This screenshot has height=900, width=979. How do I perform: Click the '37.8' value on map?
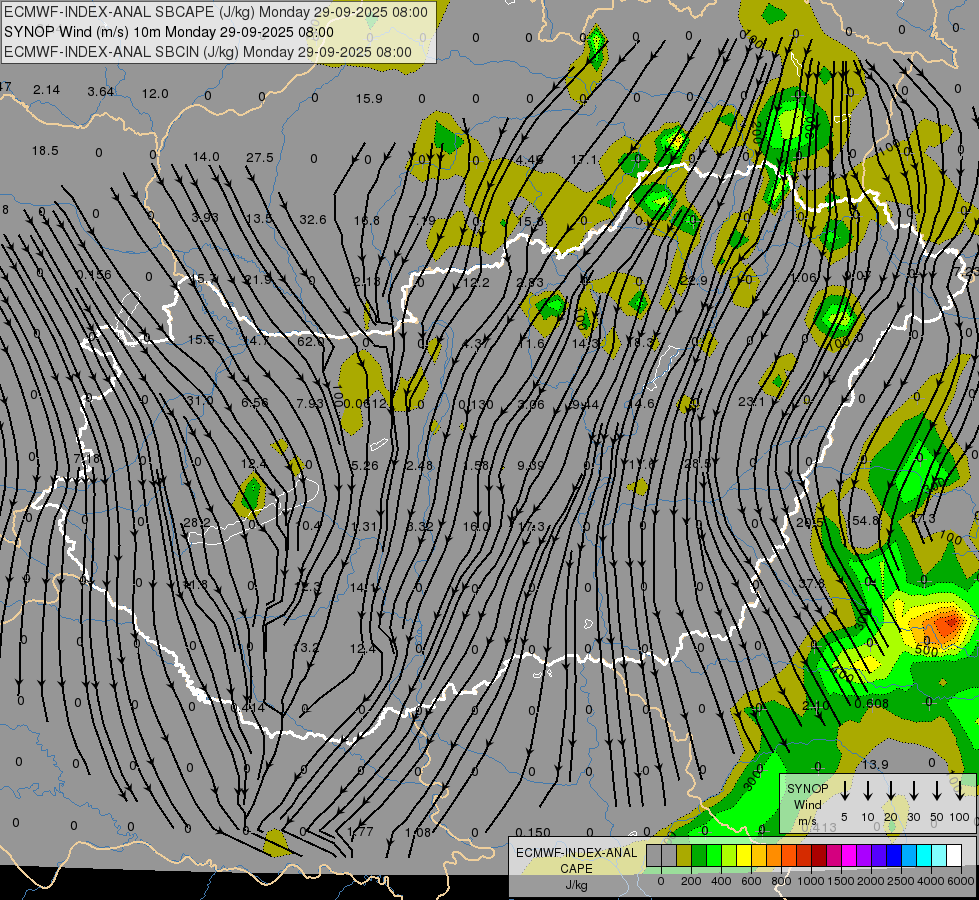point(812,583)
